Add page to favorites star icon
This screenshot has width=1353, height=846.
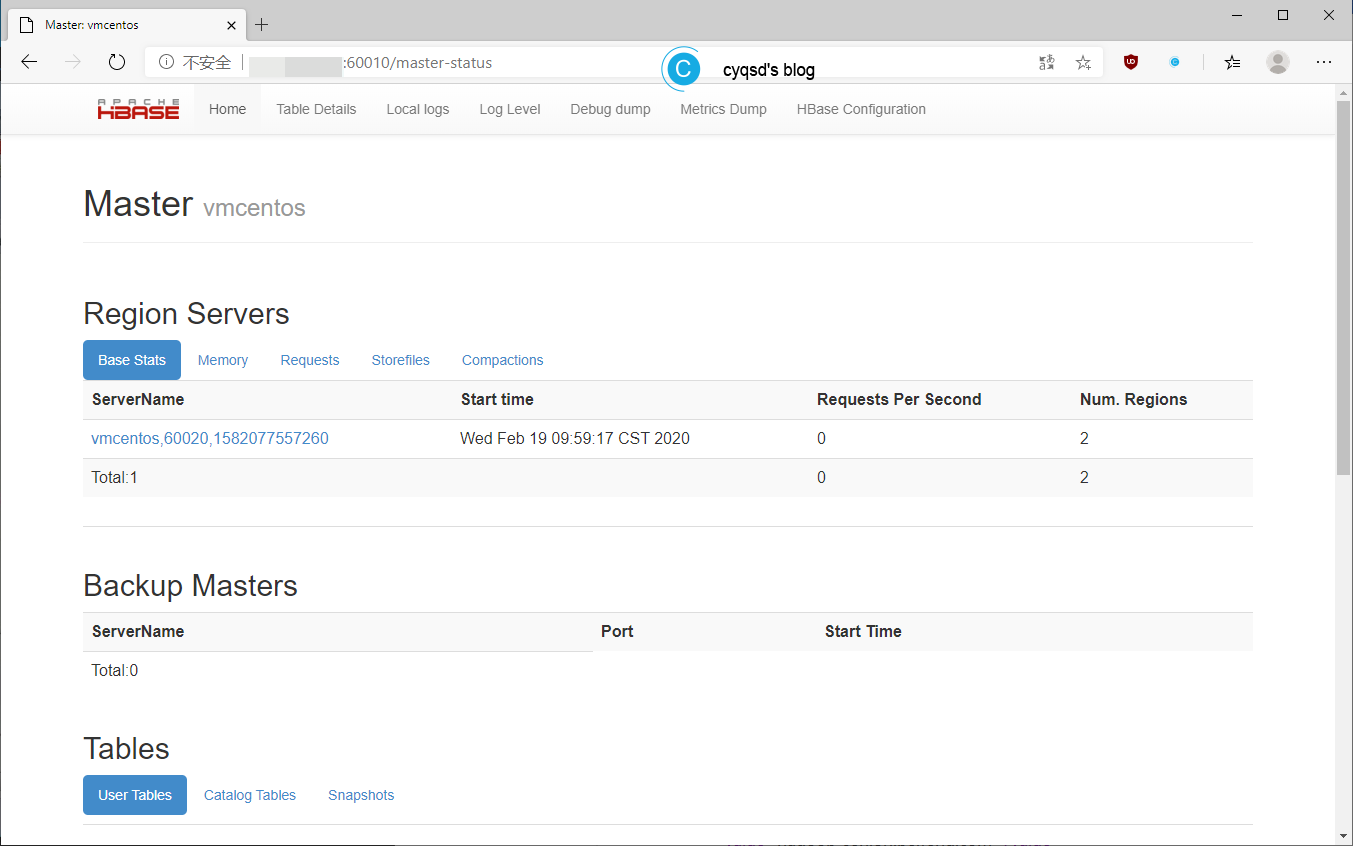(1084, 62)
